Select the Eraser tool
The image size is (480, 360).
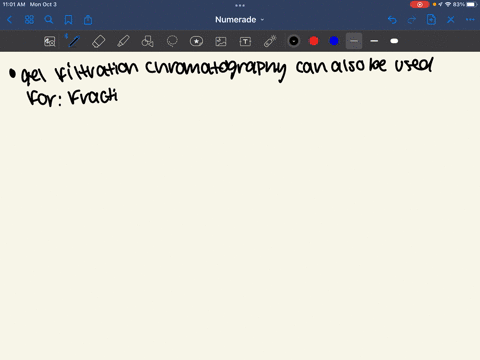tap(98, 41)
